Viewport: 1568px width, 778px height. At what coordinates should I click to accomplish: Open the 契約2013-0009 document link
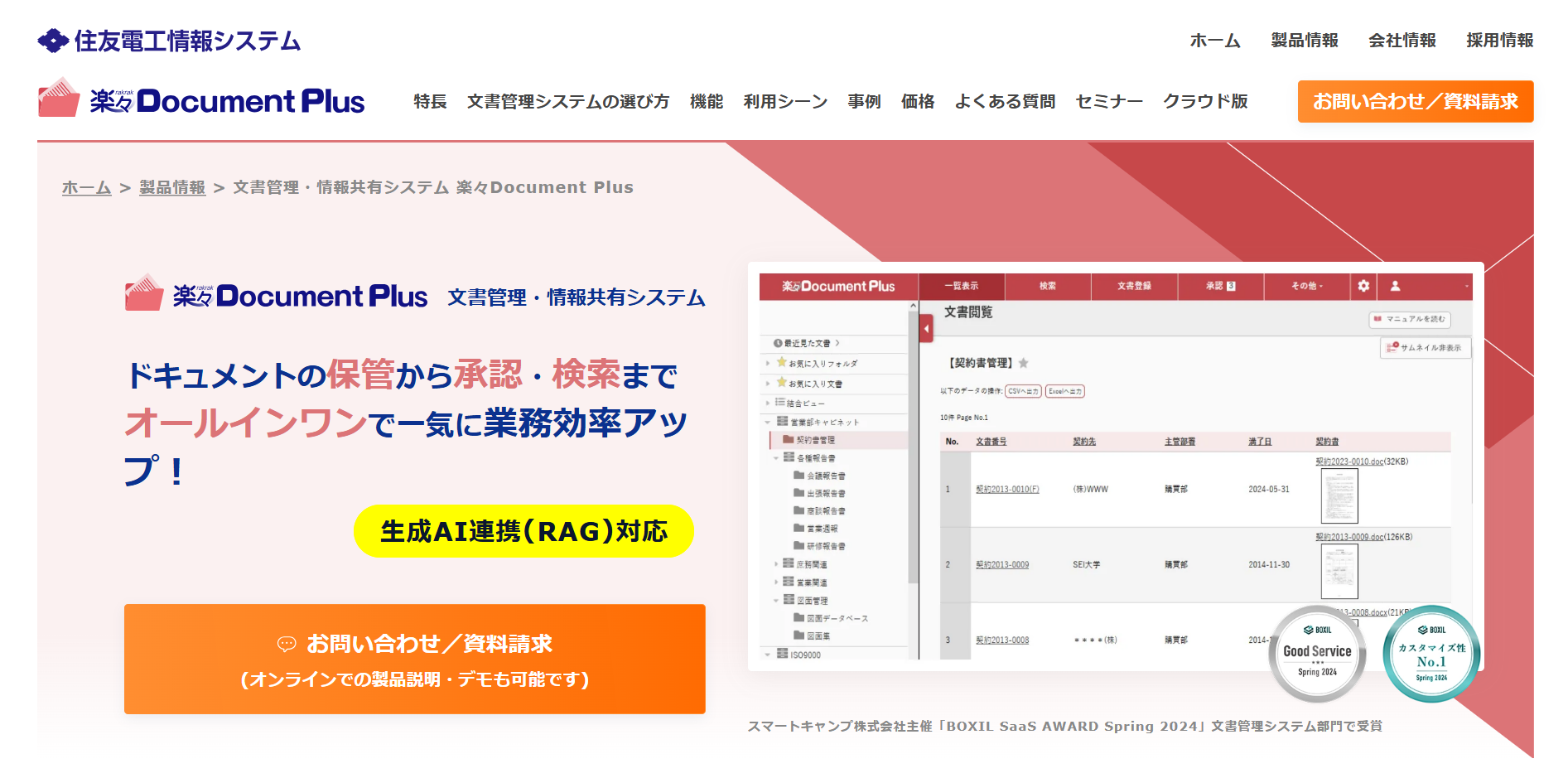pyautogui.click(x=1004, y=564)
